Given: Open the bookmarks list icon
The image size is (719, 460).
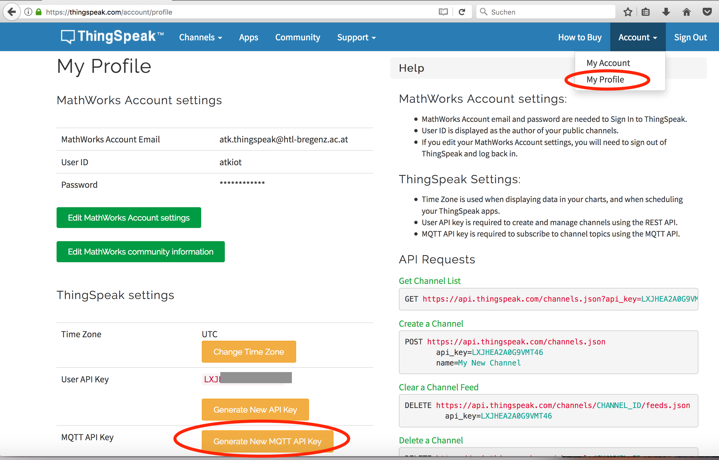Looking at the screenshot, I should 646,12.
